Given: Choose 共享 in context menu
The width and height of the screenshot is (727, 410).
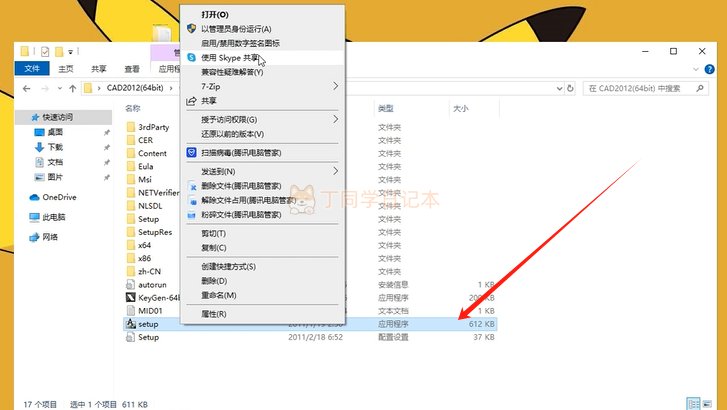Looking at the screenshot, I should (x=262, y=101).
